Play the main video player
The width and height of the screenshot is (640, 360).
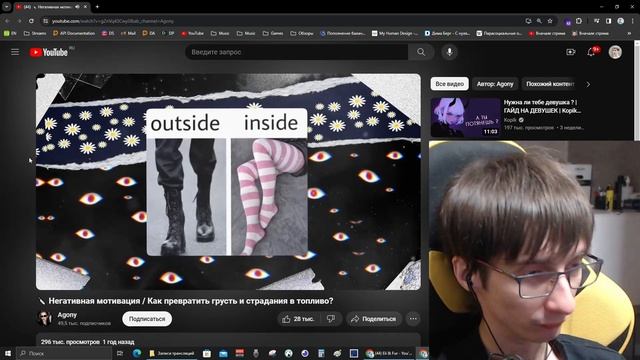(x=228, y=182)
